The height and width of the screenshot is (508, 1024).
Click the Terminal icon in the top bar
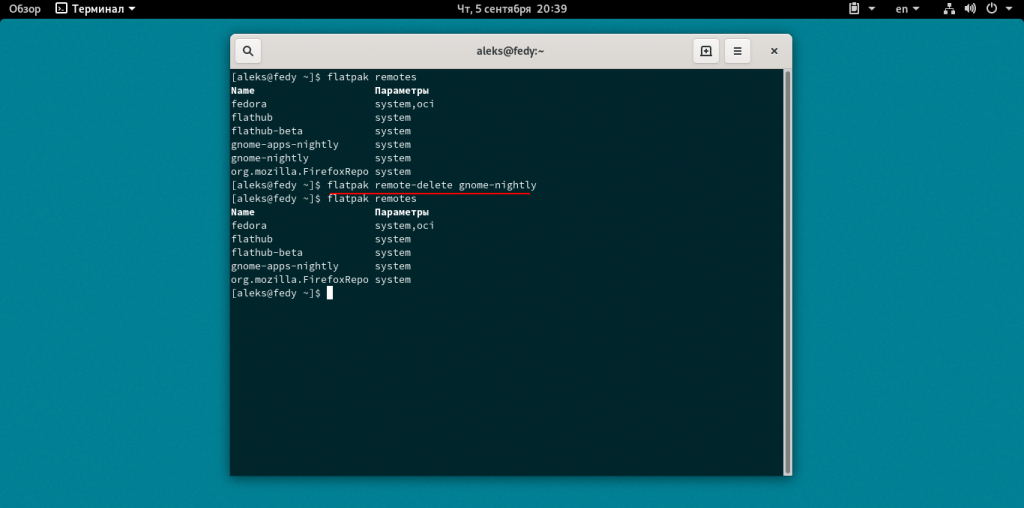(62, 9)
